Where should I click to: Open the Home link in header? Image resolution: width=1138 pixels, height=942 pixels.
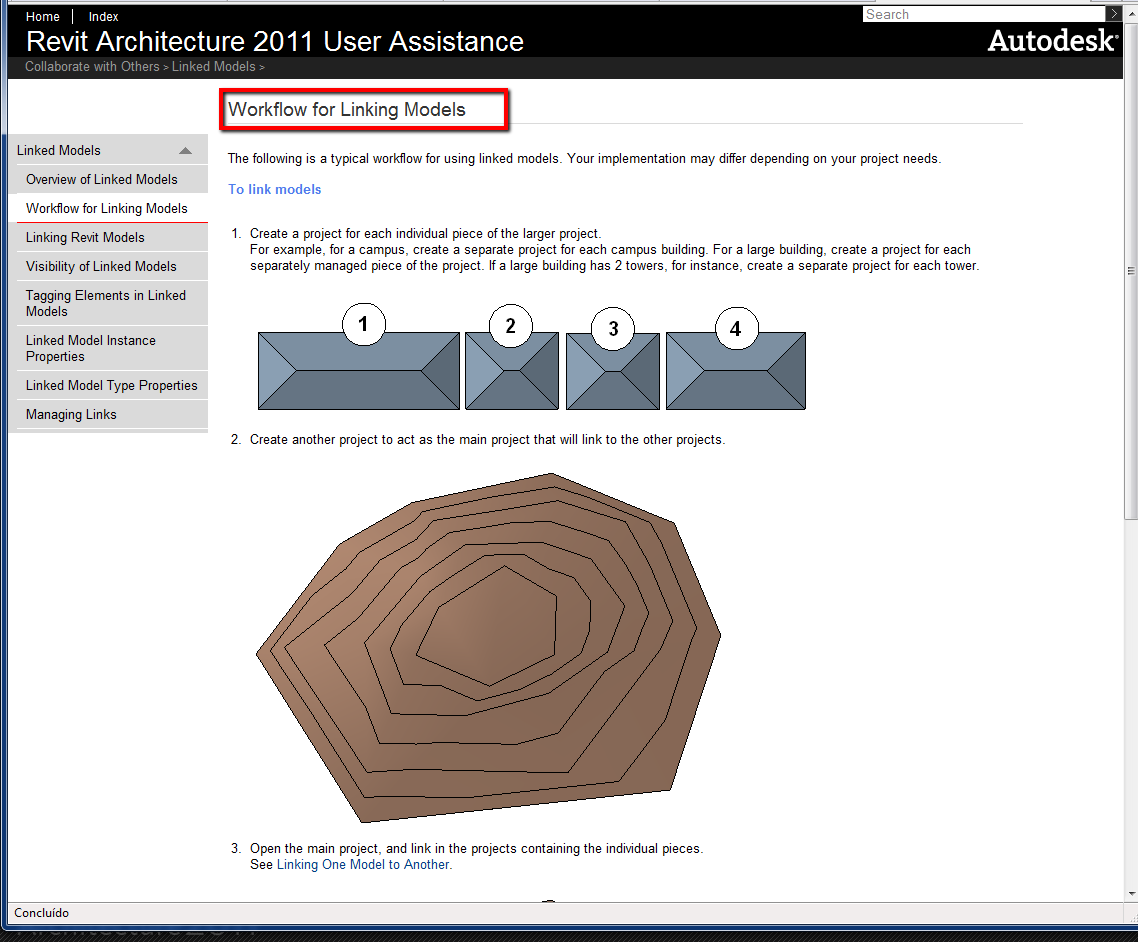(x=42, y=16)
